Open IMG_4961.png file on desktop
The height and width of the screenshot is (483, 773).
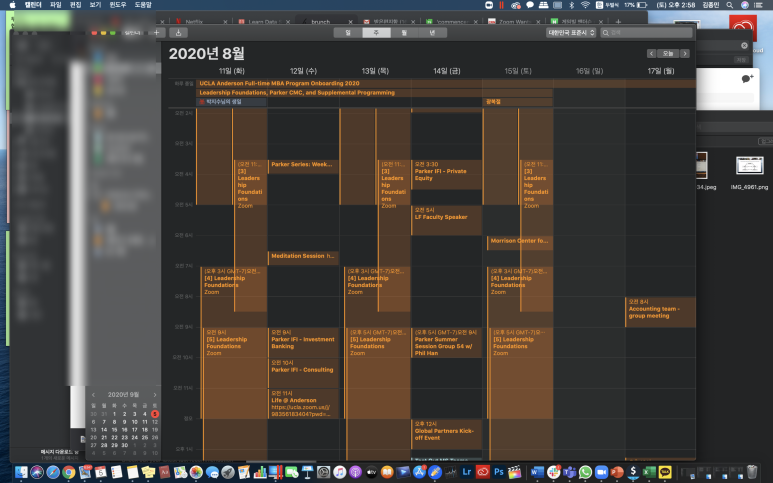click(749, 172)
